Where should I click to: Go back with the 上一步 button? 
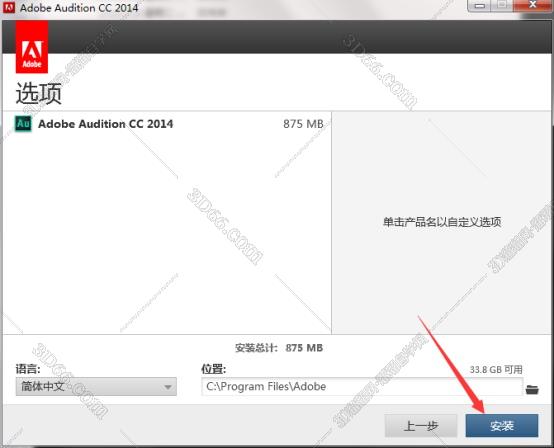coord(421,425)
